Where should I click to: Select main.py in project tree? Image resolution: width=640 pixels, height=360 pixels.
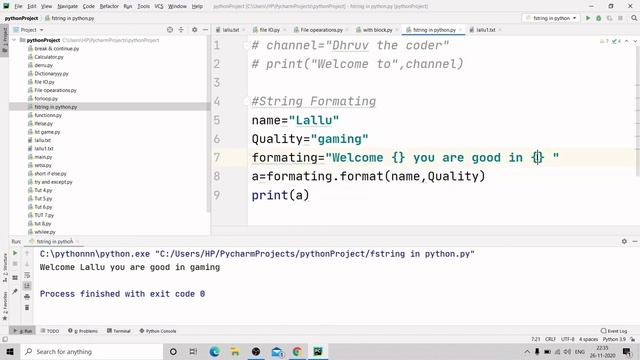coord(43,157)
